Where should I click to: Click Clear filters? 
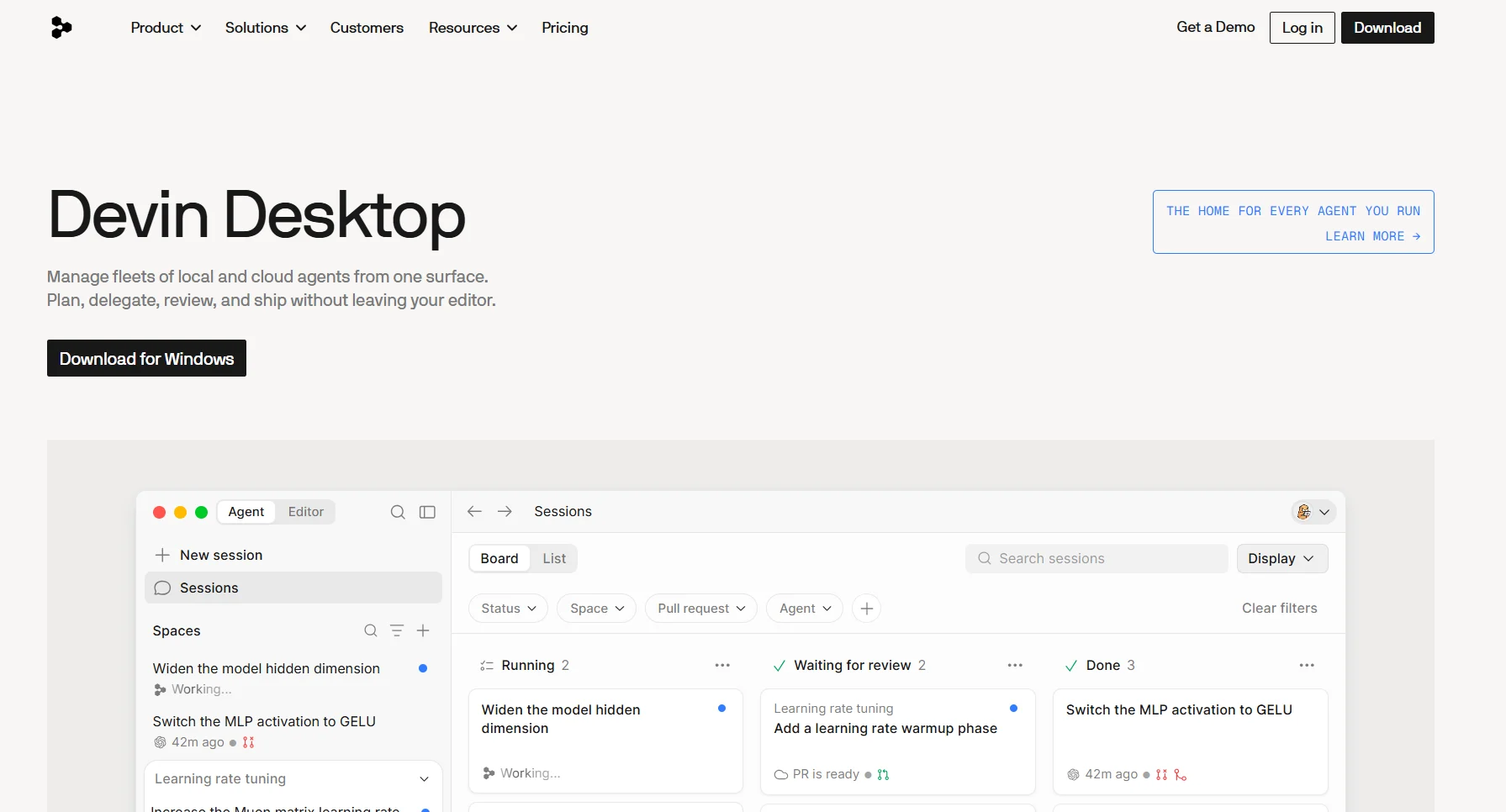point(1280,609)
